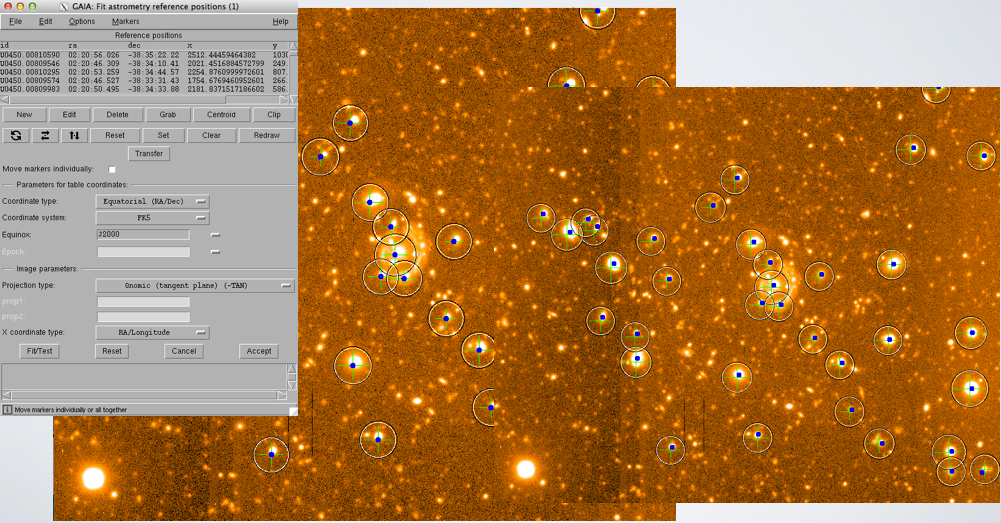
Task: Click the Fit/Test button
Action: click(x=38, y=351)
